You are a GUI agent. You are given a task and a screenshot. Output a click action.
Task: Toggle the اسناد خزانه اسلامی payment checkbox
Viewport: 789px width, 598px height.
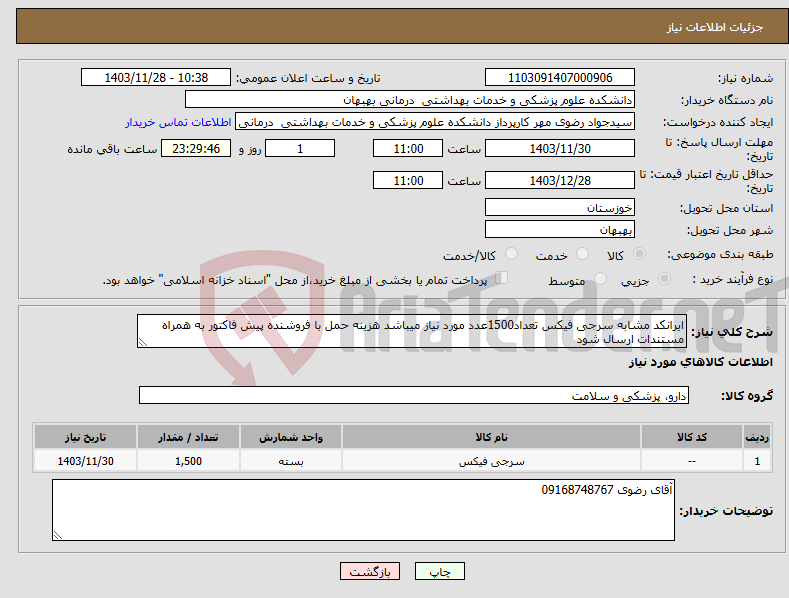coord(502,278)
